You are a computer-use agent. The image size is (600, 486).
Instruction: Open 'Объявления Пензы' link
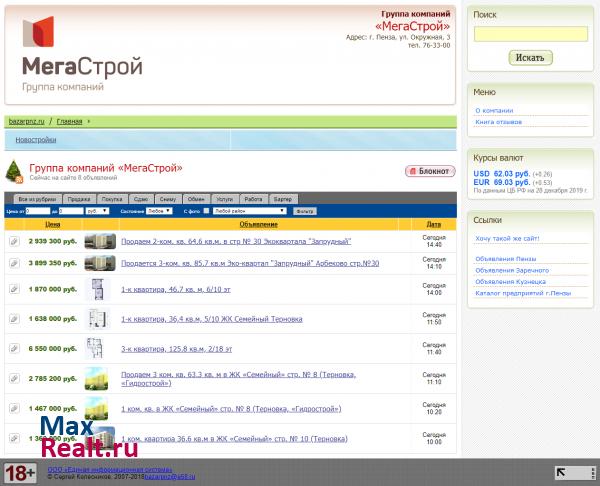[x=505, y=259]
